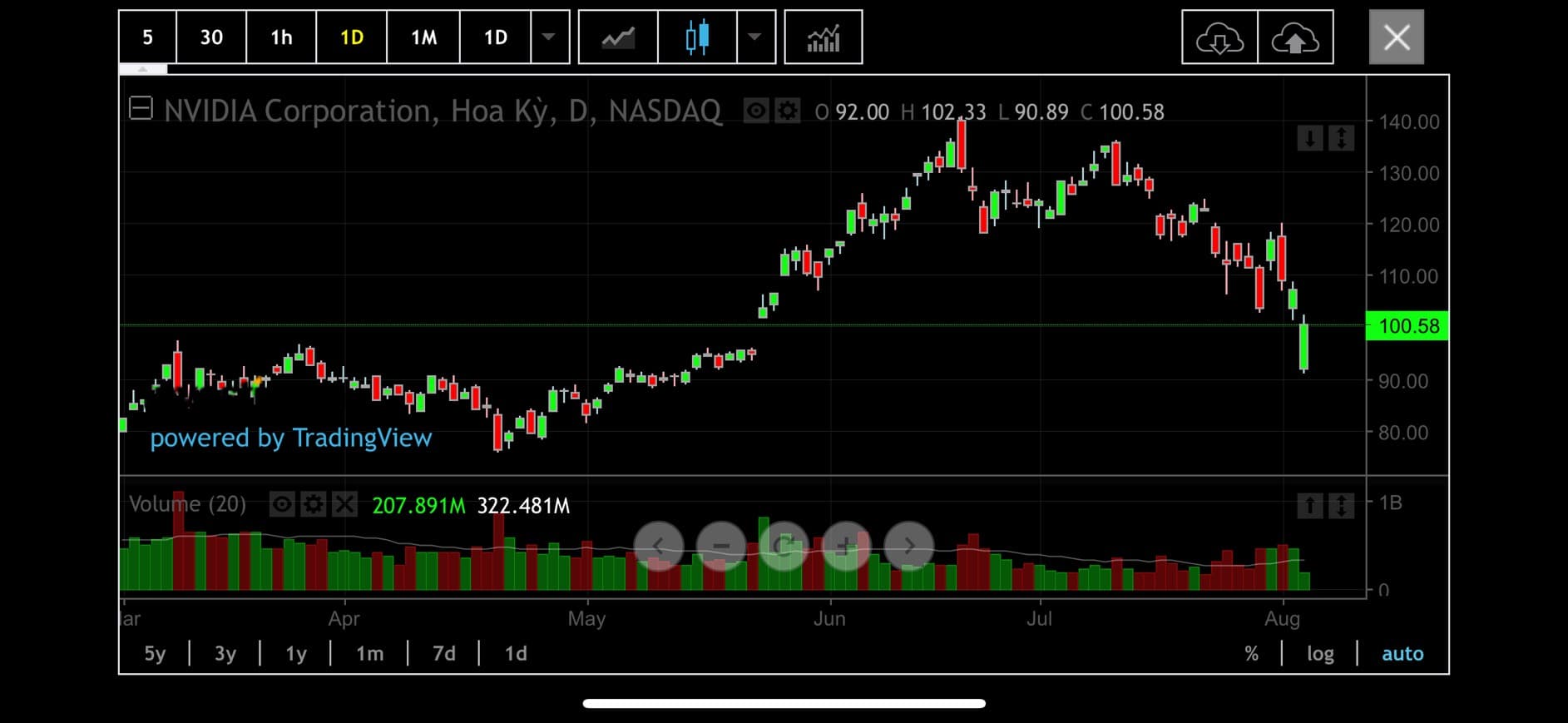Viewport: 1568px width, 723px height.
Task: Click the closing price value 100.58 in legend
Action: (x=1131, y=112)
